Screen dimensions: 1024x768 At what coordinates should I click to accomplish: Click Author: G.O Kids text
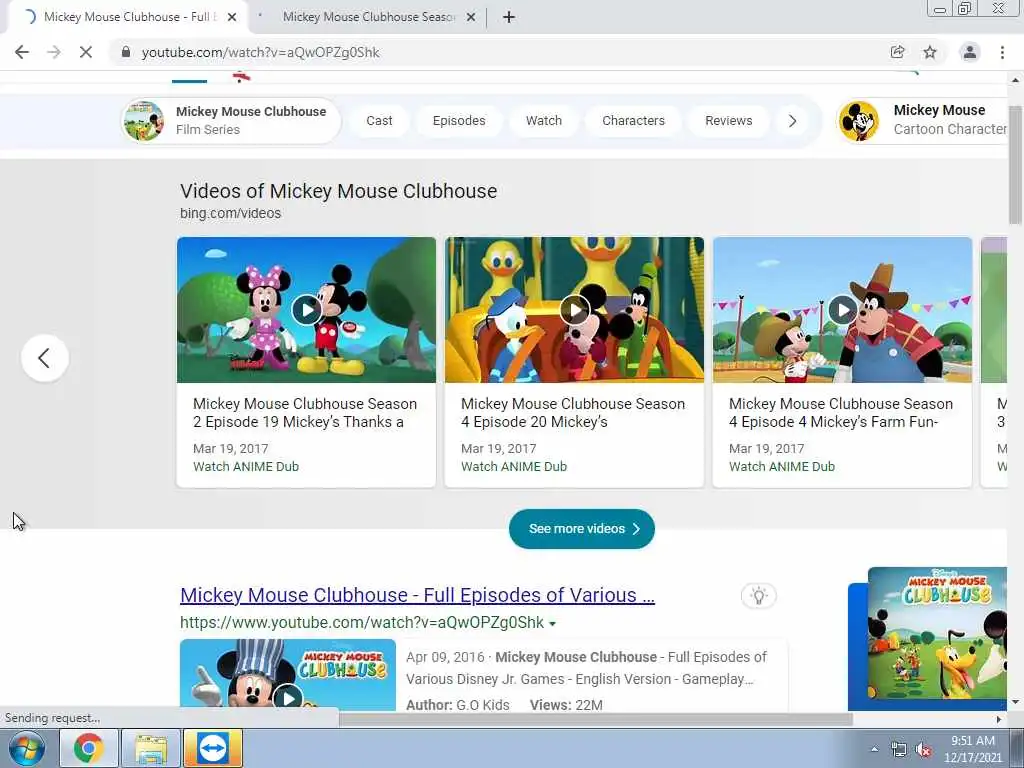(x=458, y=705)
